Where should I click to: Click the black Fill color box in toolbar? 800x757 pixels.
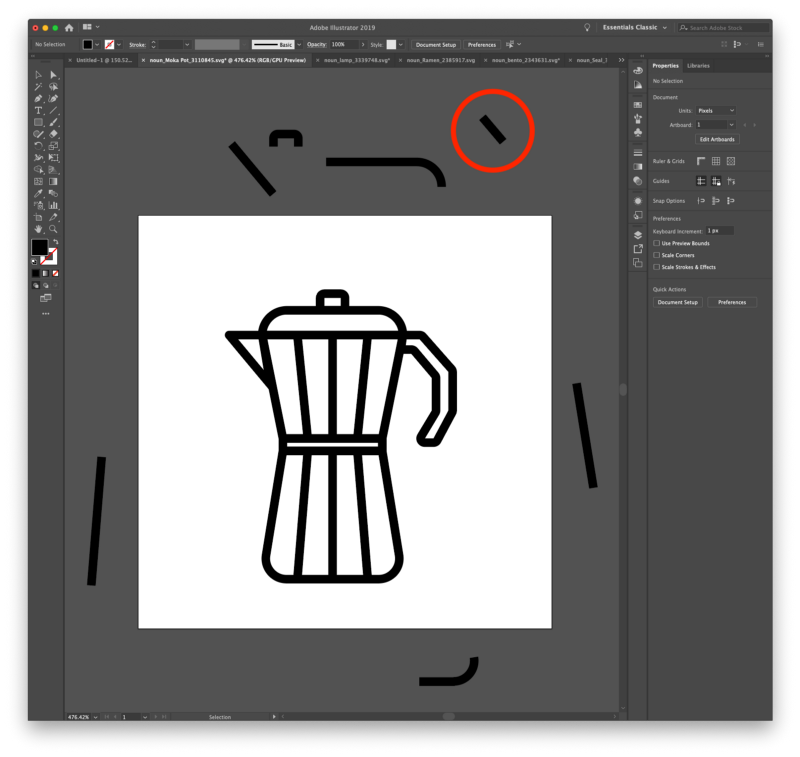(39, 247)
